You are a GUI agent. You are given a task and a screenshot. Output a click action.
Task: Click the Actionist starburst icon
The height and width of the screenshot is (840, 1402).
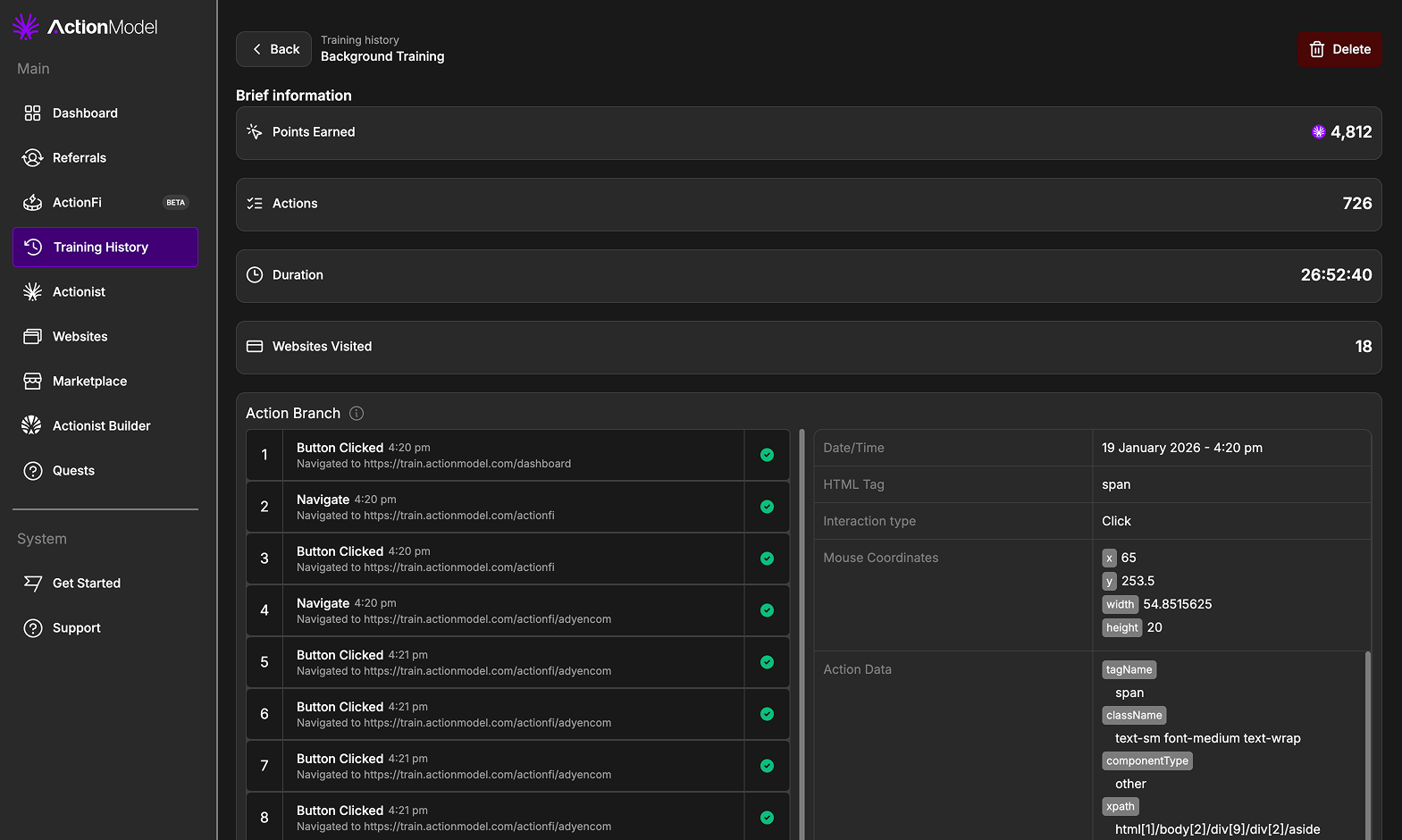[32, 291]
